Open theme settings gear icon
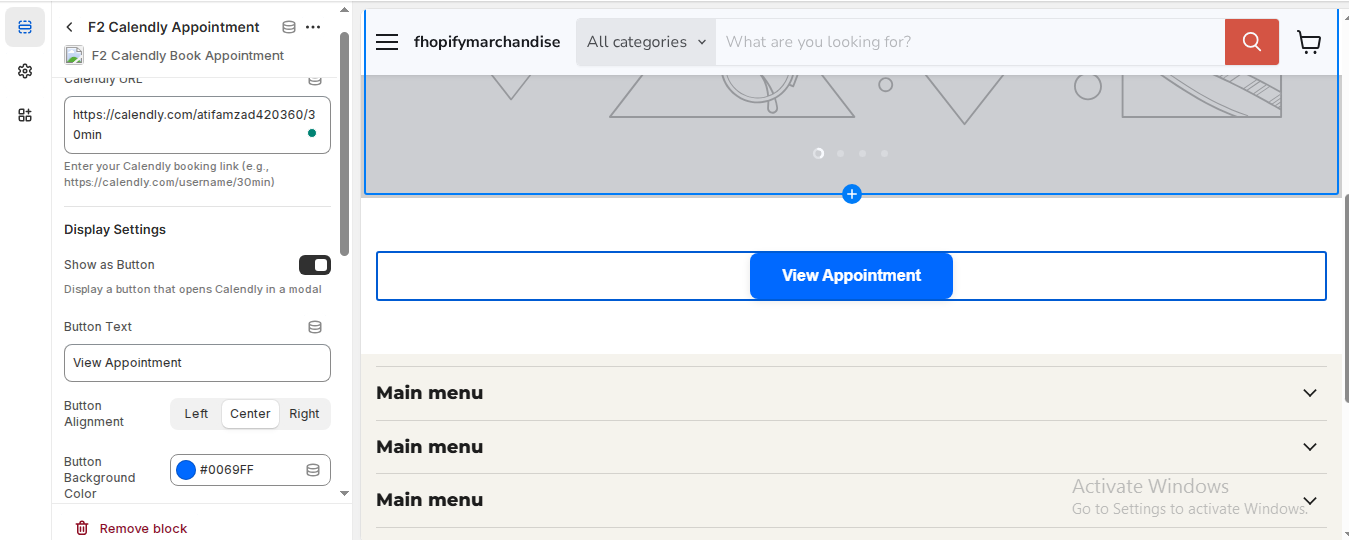The height and width of the screenshot is (540, 1349). (25, 71)
